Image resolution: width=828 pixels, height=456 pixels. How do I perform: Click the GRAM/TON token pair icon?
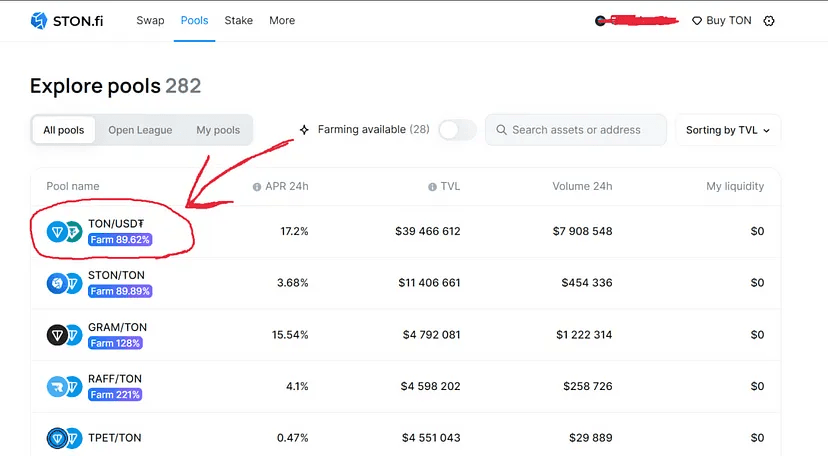(x=64, y=335)
